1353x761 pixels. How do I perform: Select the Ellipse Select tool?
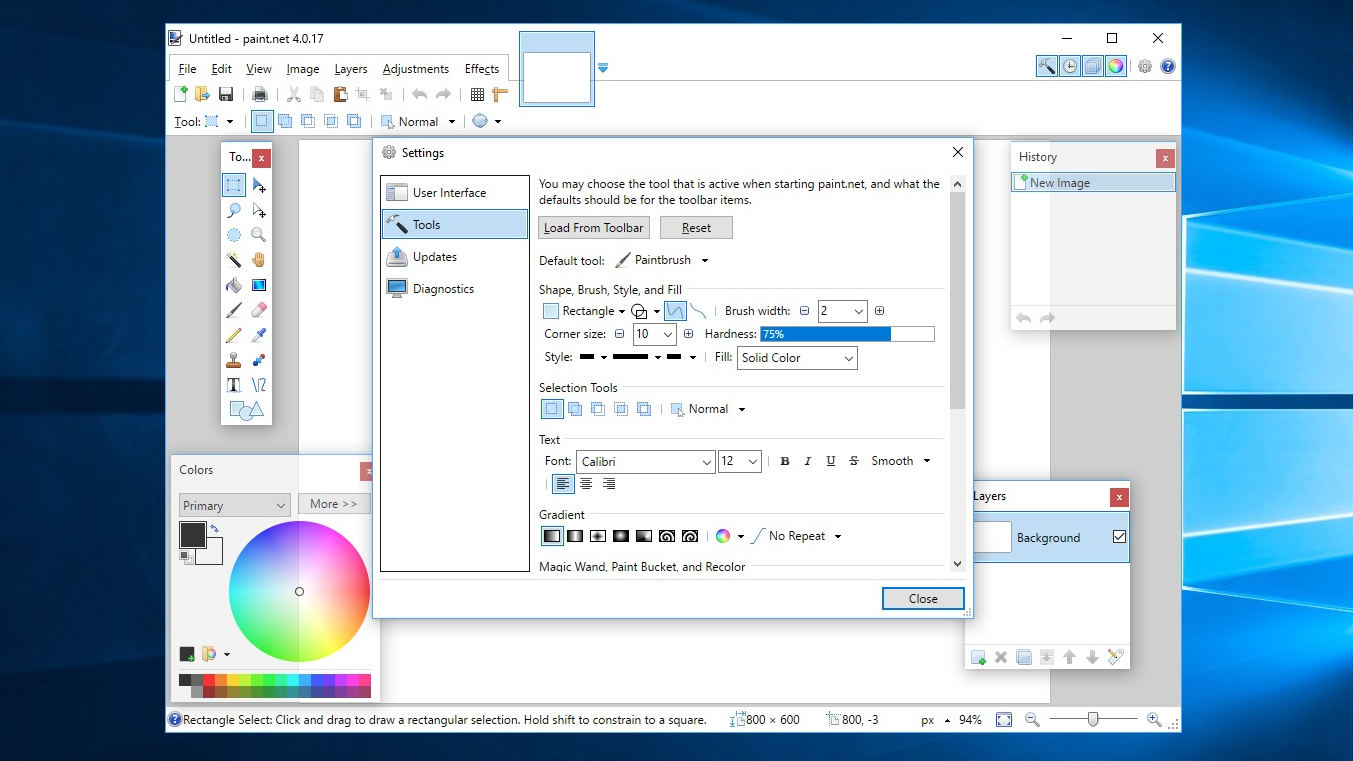[x=233, y=235]
